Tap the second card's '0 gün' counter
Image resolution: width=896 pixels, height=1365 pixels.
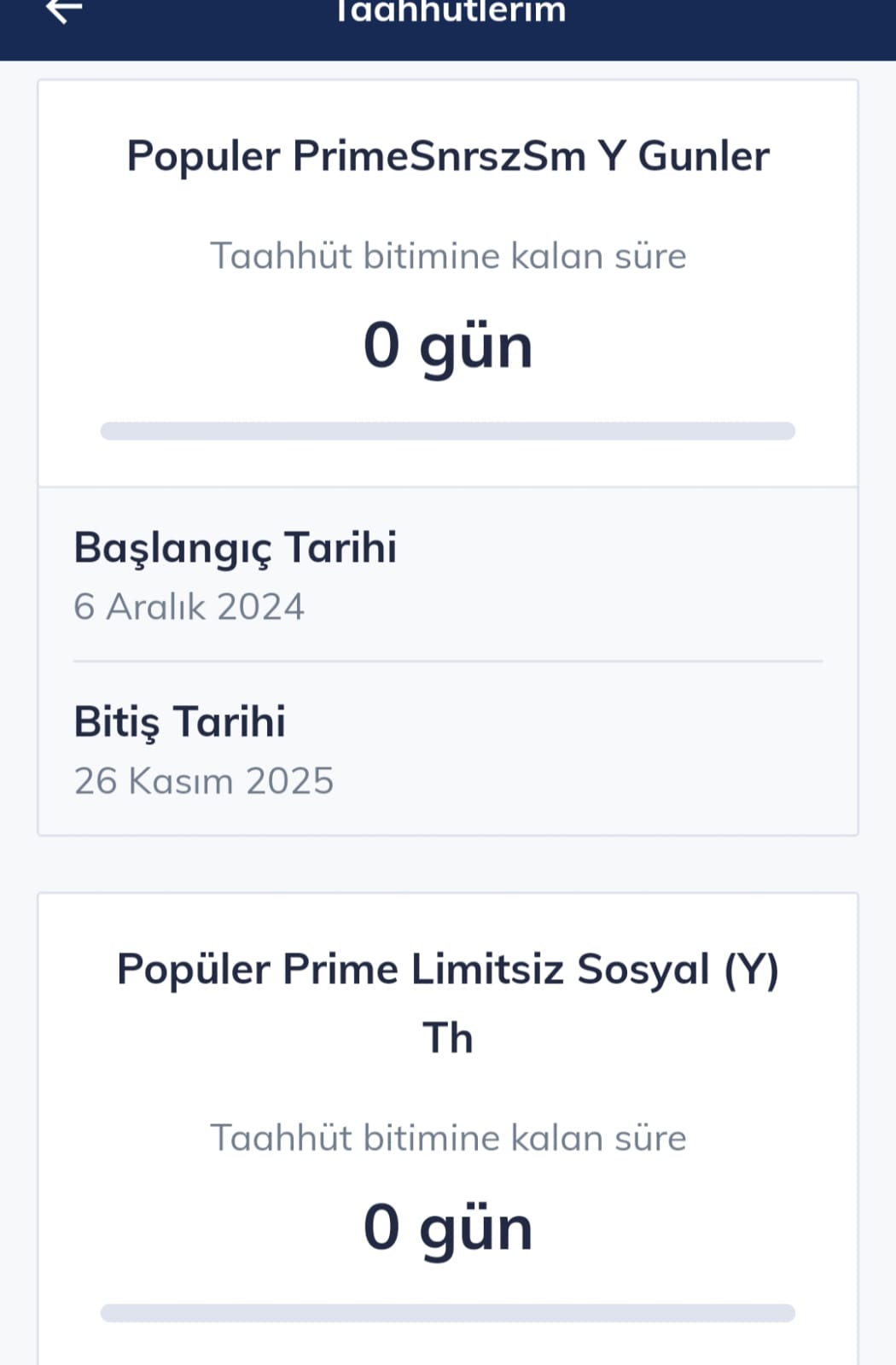pyautogui.click(x=448, y=1228)
